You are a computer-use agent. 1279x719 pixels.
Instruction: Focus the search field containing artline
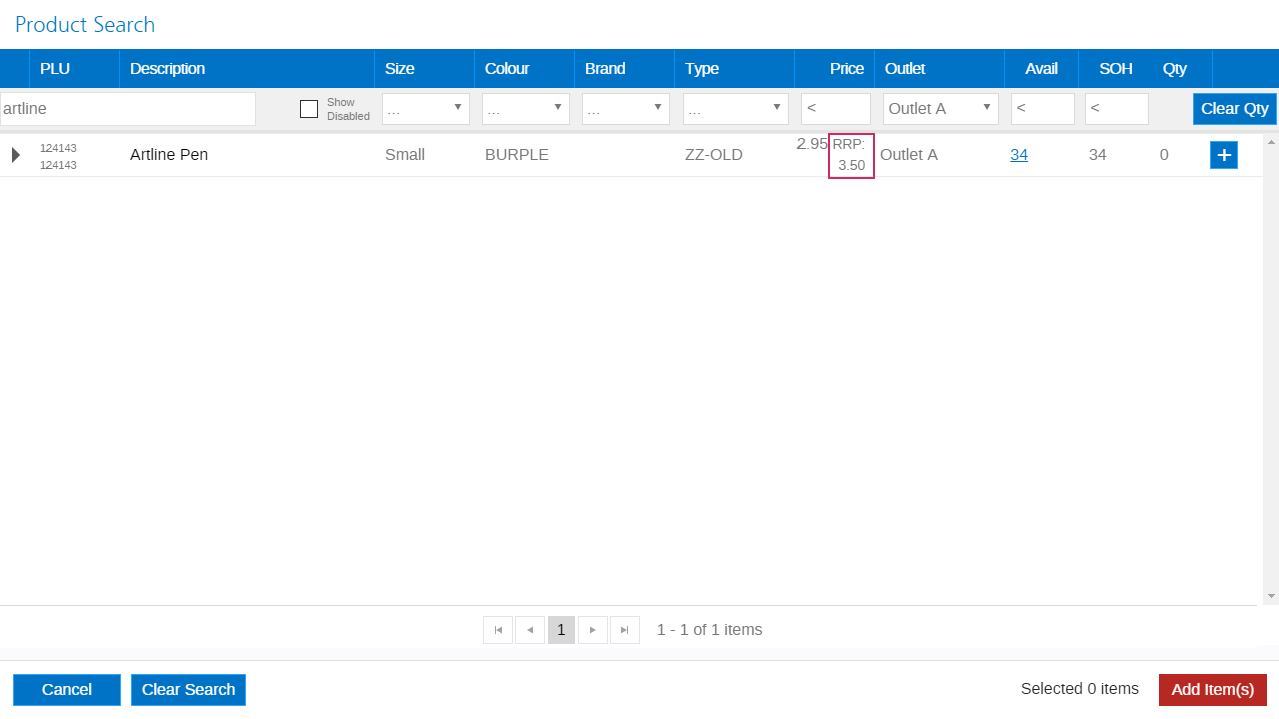pos(128,109)
